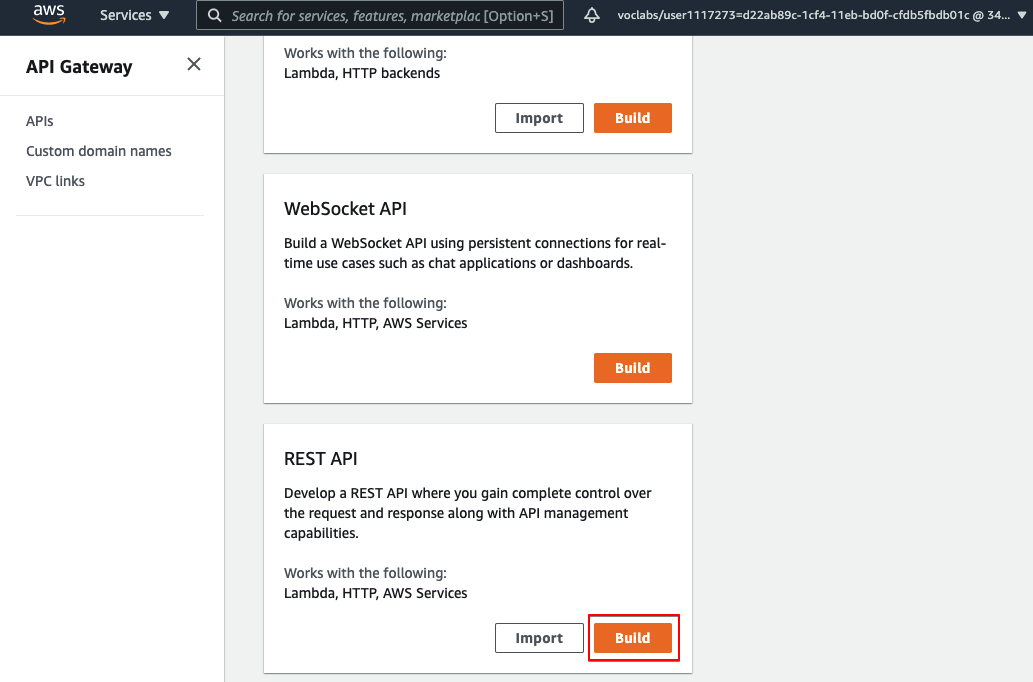Import a REST API
This screenshot has height=682, width=1033.
pos(539,638)
